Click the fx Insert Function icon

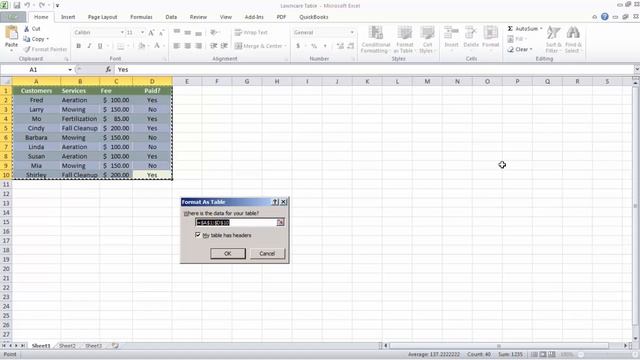108,70
